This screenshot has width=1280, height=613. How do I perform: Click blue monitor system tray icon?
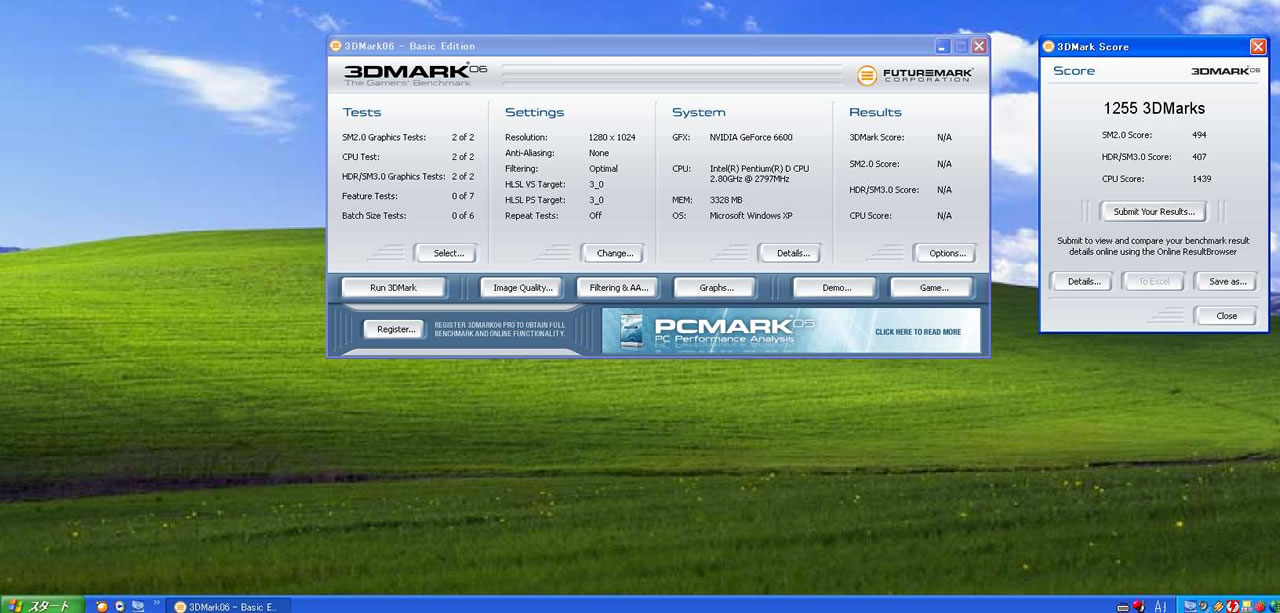coord(1190,606)
